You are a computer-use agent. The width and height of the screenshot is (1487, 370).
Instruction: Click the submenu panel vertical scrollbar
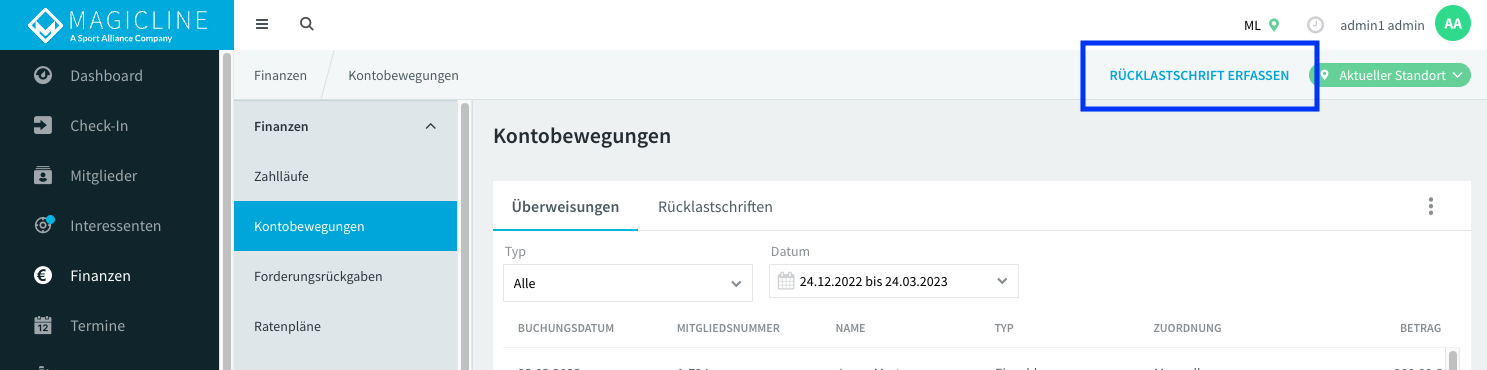point(464,235)
